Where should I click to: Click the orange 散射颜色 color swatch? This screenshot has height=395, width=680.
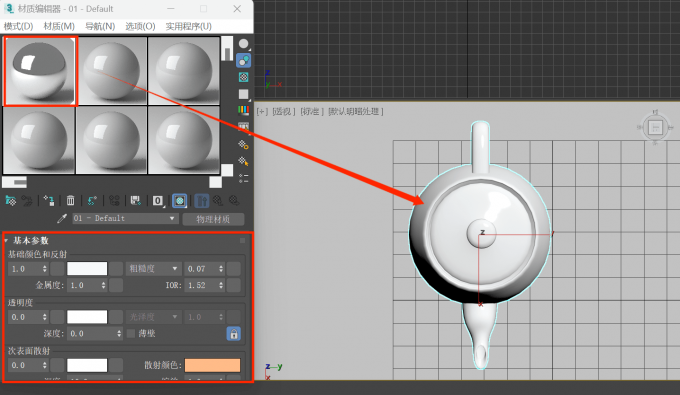click(212, 365)
